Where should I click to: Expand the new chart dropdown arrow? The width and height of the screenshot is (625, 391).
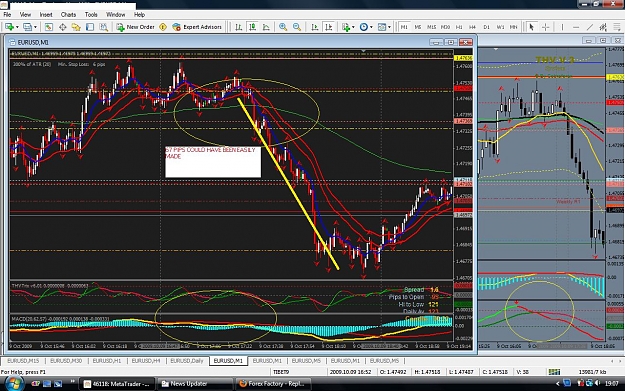17,27
